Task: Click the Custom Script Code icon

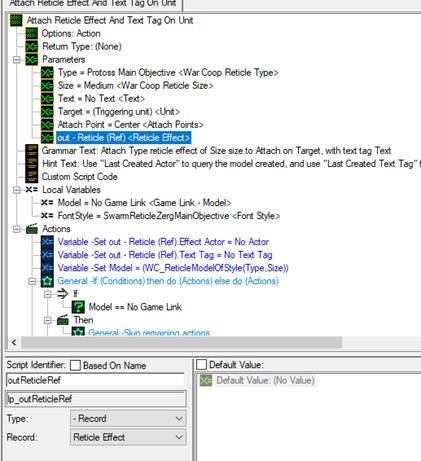Action: pos(32,177)
